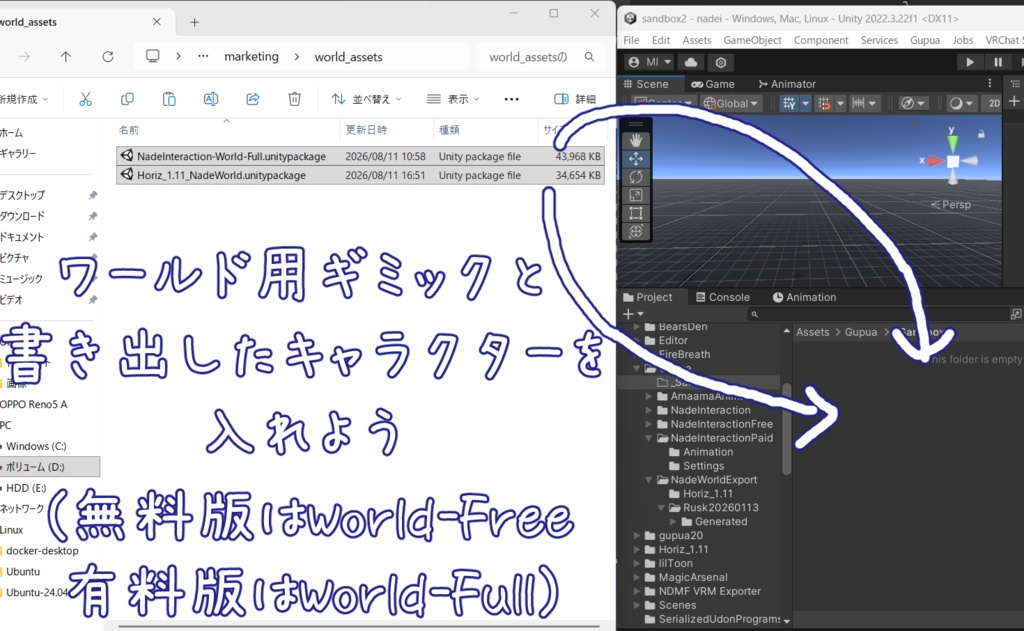The image size is (1024, 631).
Task: Collapse the Rusk20260113 folder
Action: click(x=661, y=508)
